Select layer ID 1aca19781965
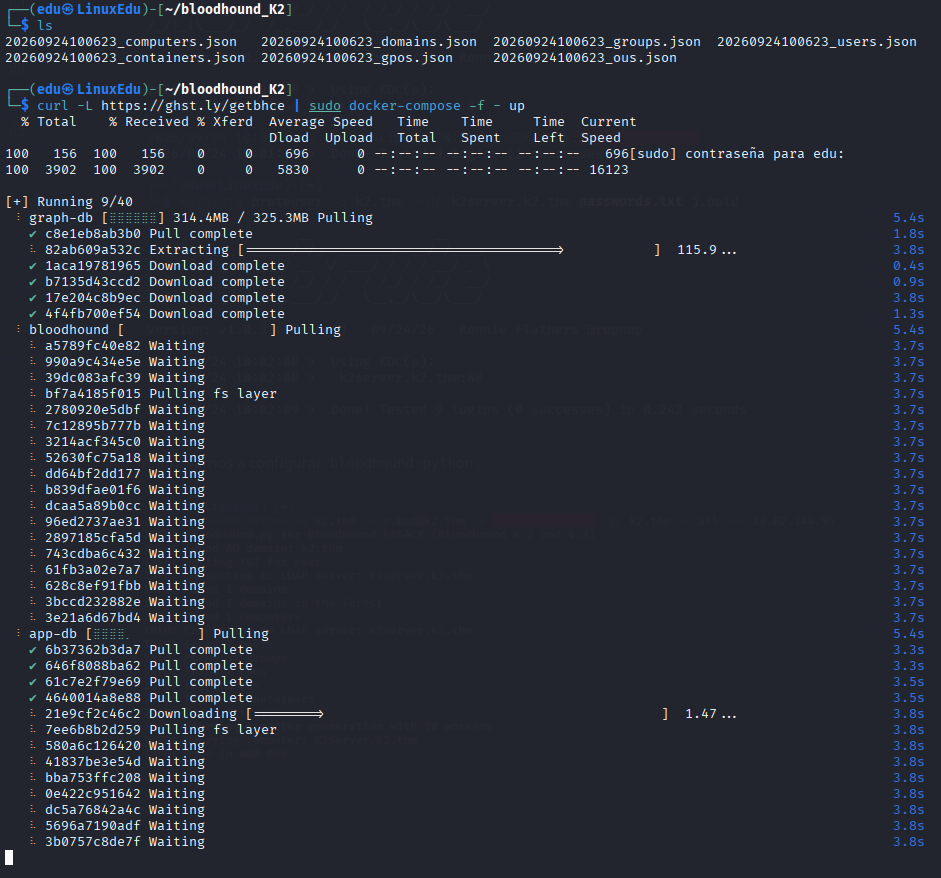This screenshot has height=878, width=941. pyautogui.click(x=92, y=266)
